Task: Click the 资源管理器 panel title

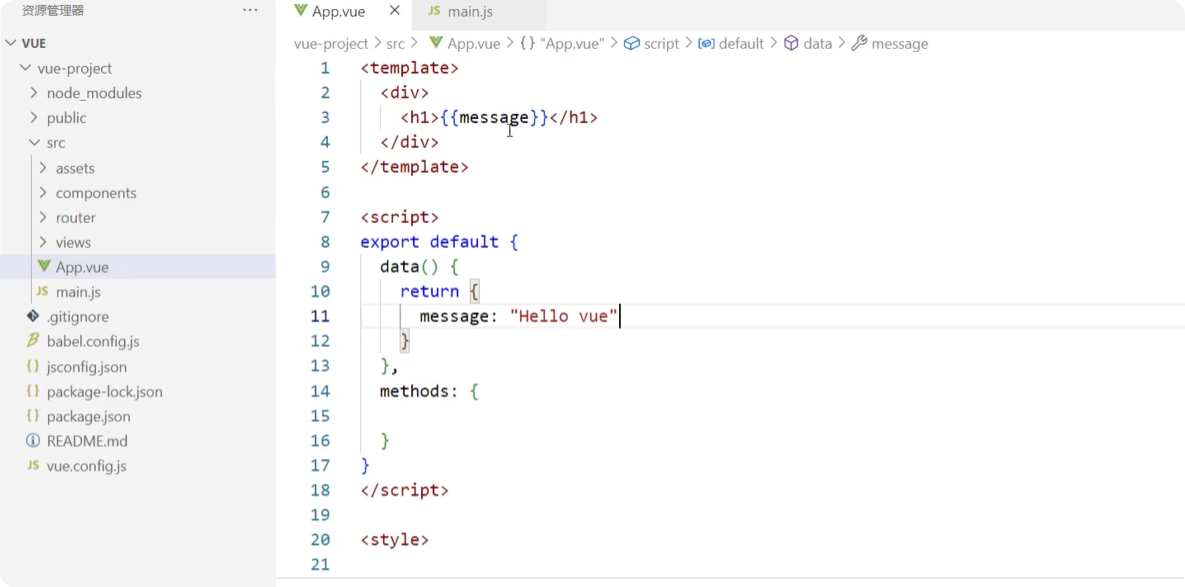Action: point(53,11)
